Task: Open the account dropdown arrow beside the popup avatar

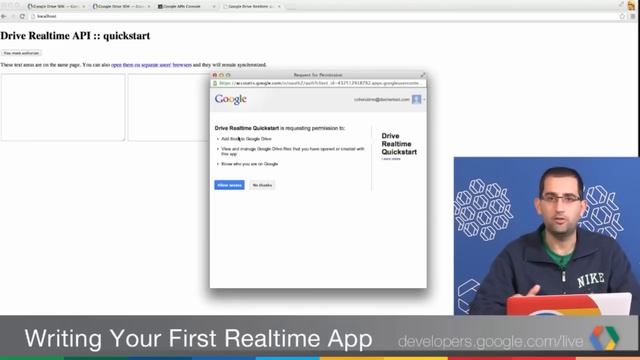Action: 424,99
